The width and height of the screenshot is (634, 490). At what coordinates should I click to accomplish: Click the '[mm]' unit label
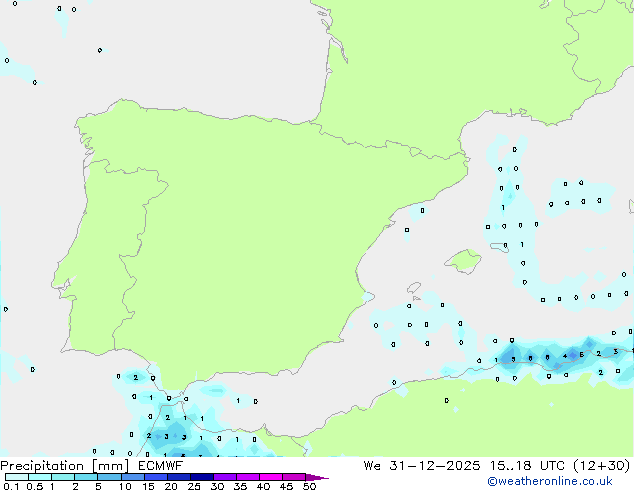click(x=110, y=466)
